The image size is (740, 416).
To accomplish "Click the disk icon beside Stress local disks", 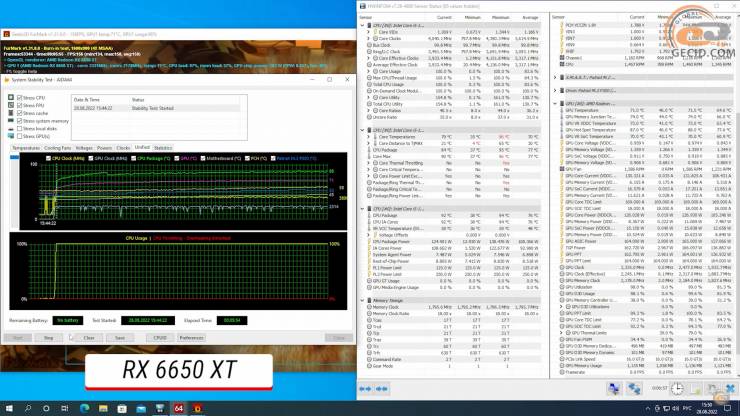I will coord(11,128).
